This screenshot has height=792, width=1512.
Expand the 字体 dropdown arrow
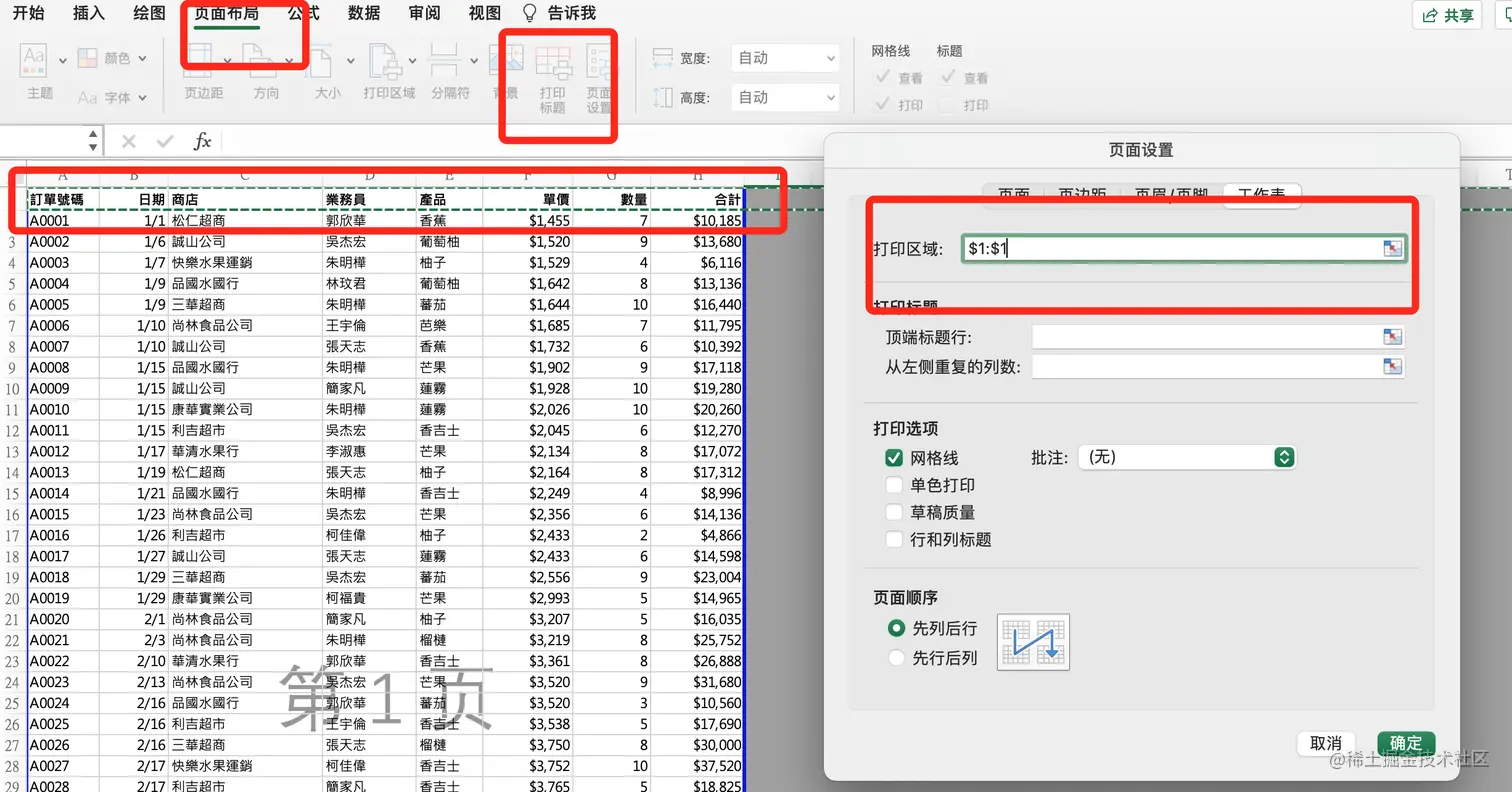(x=143, y=98)
